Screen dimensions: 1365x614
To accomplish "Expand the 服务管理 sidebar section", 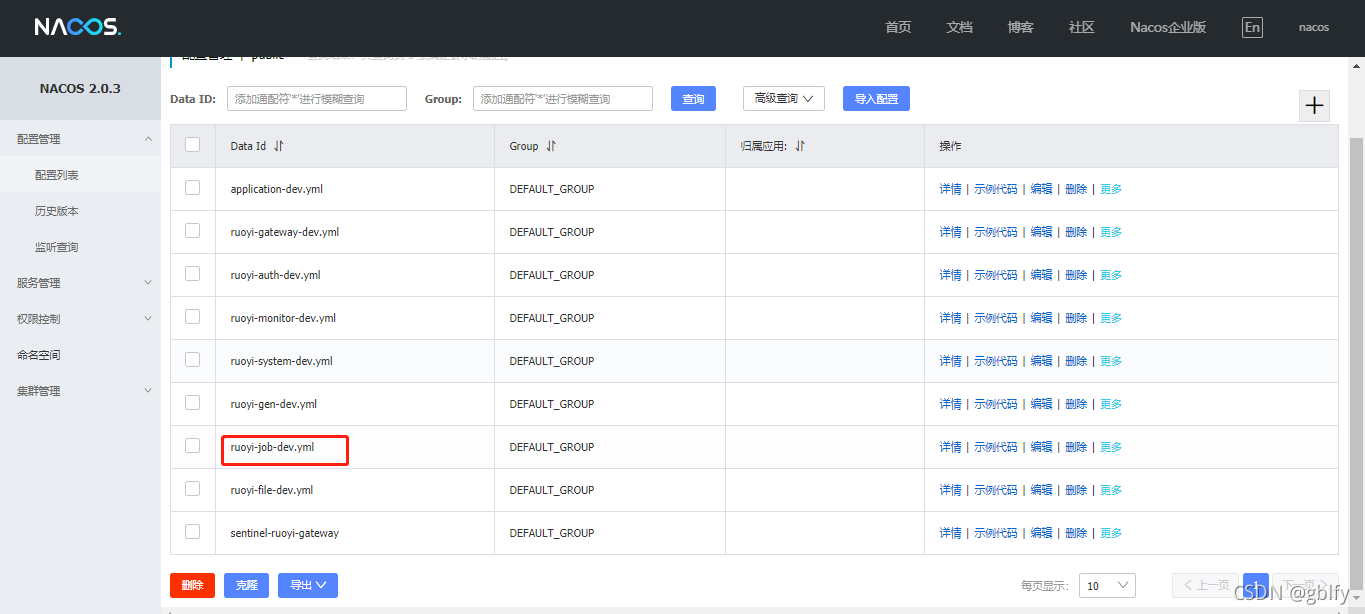I will pyautogui.click(x=80, y=283).
